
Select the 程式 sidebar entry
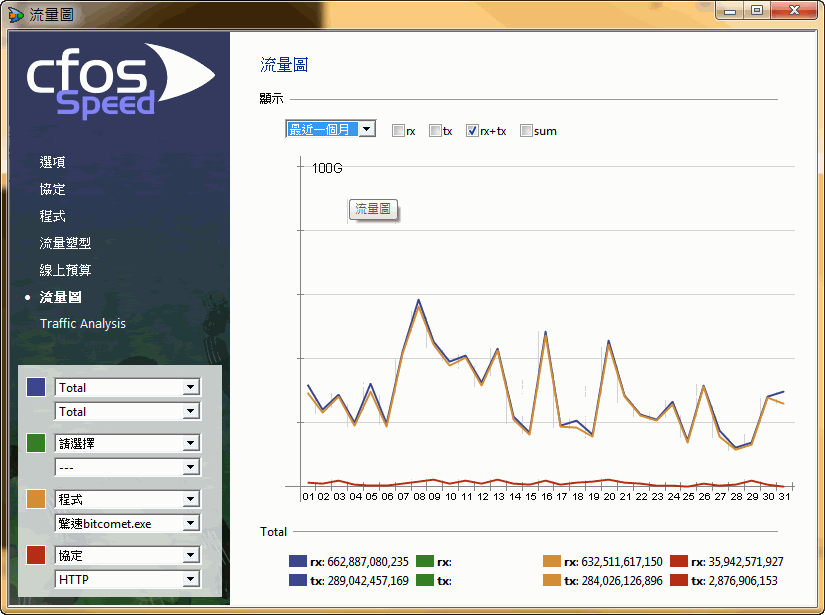[53, 216]
